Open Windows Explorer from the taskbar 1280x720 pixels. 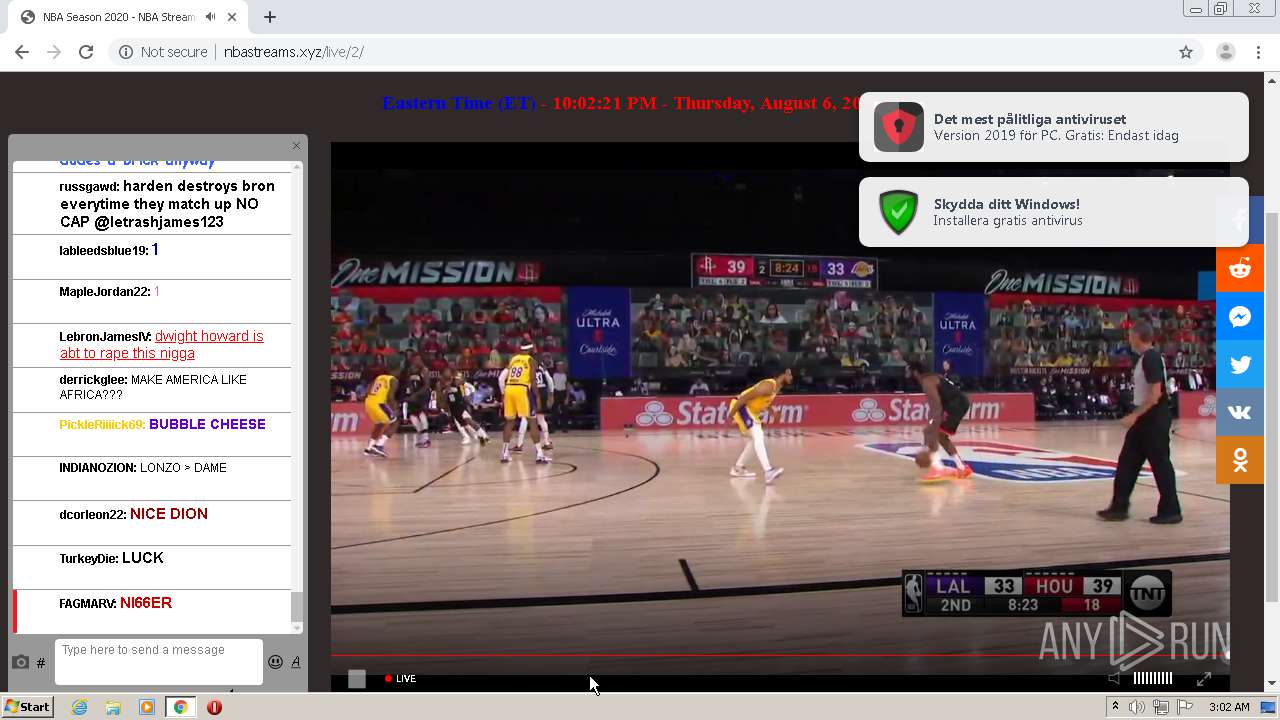(x=113, y=707)
